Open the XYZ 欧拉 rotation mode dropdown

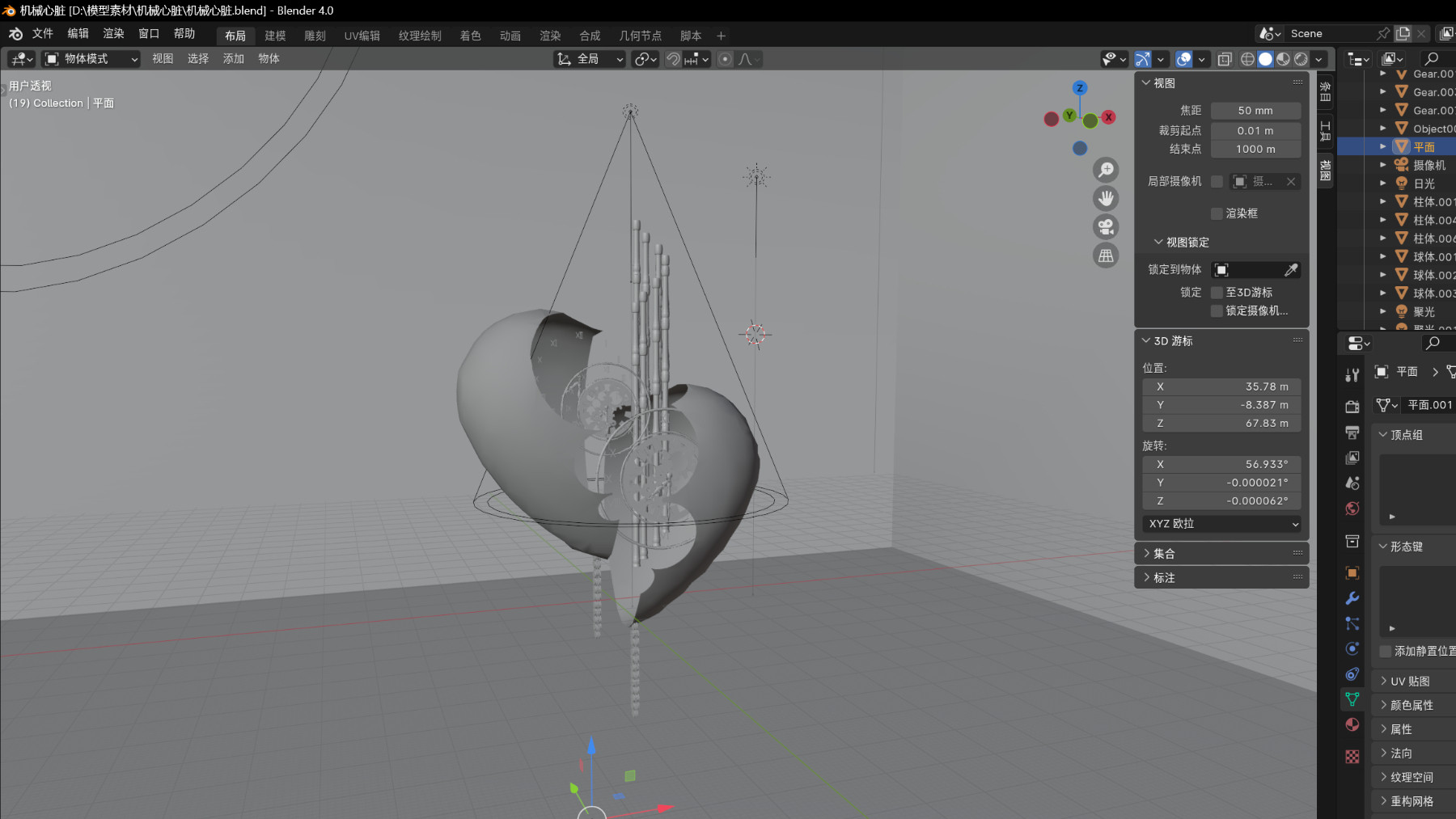(x=1221, y=524)
